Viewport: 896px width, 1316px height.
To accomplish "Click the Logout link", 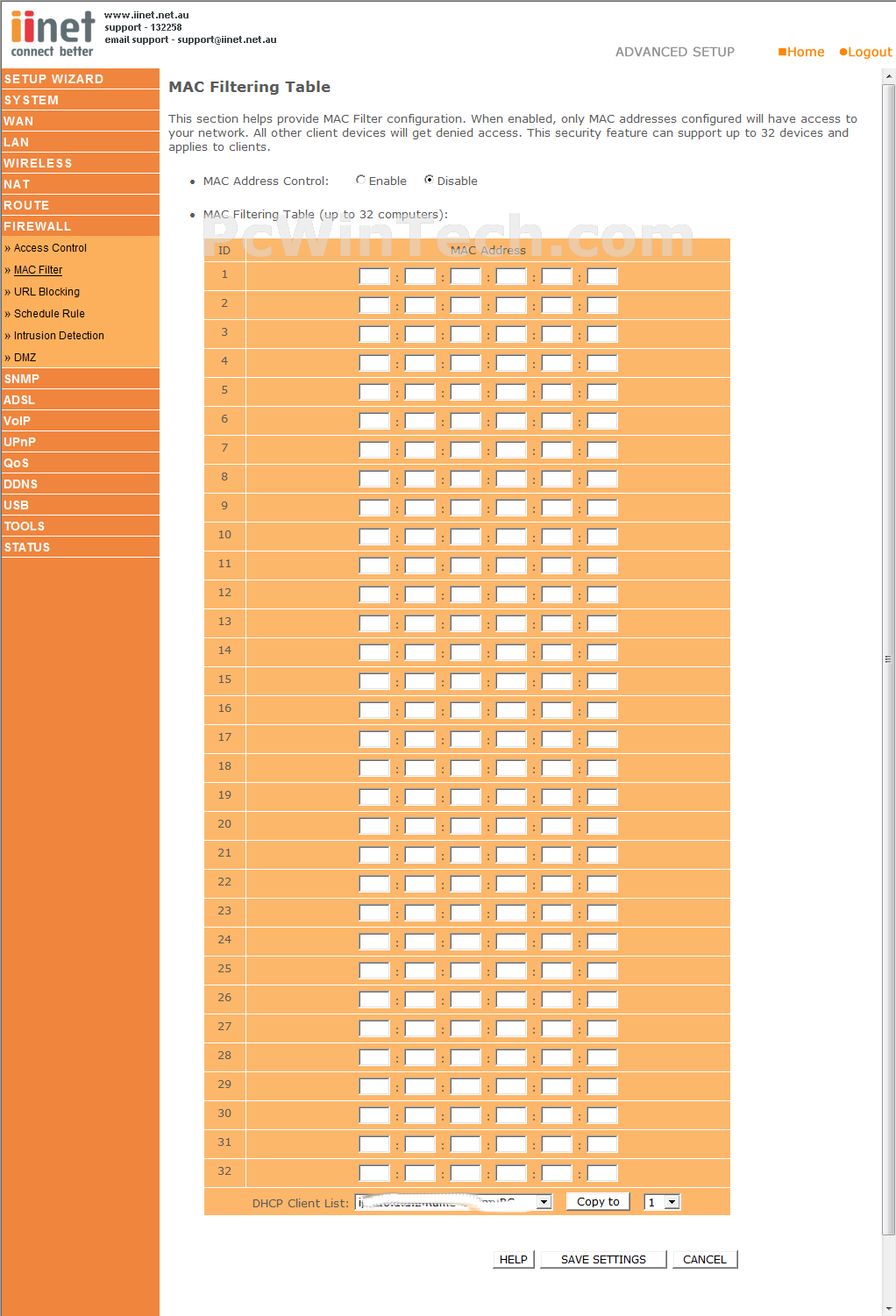I will [865, 52].
